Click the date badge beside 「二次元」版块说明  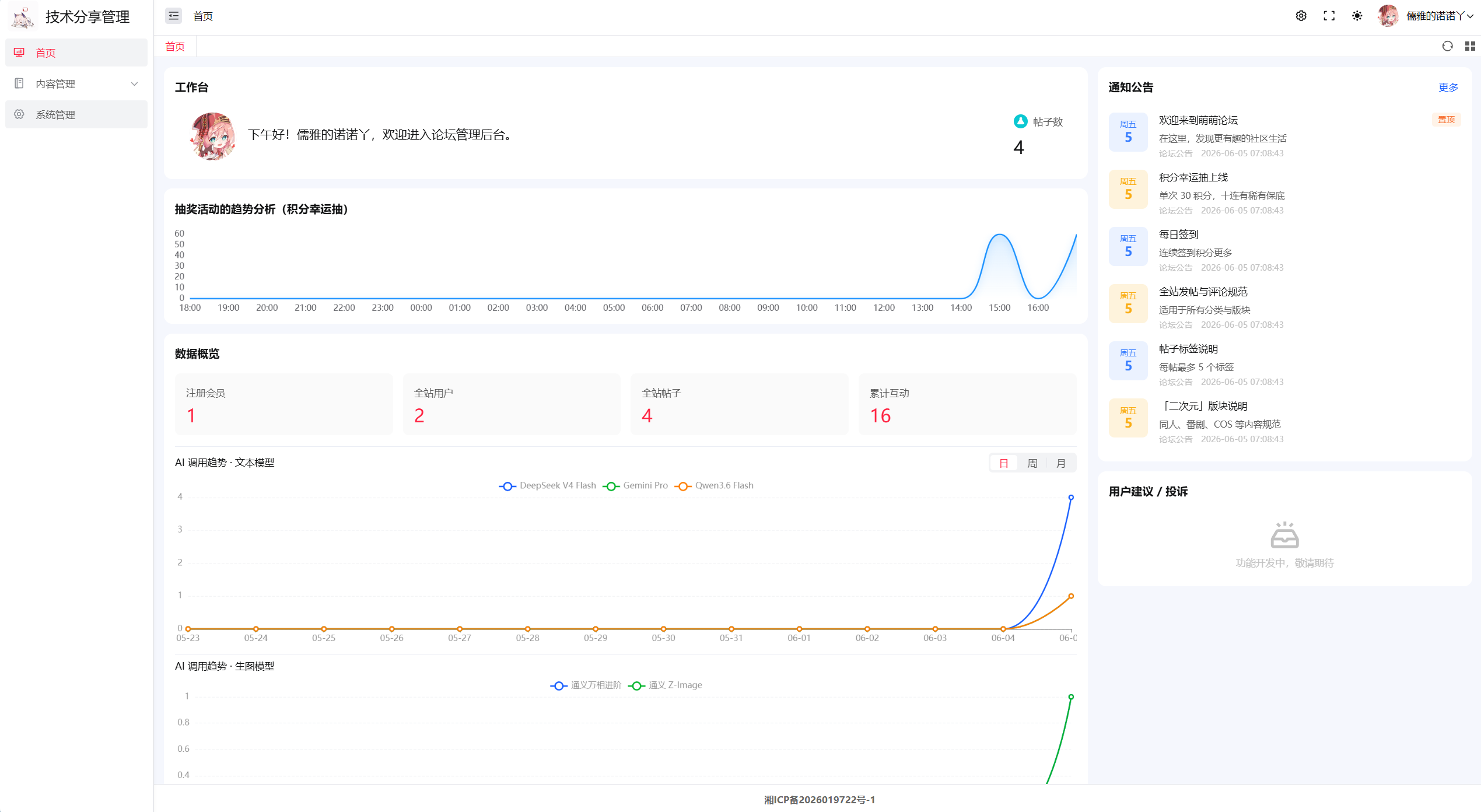pyautogui.click(x=1128, y=418)
